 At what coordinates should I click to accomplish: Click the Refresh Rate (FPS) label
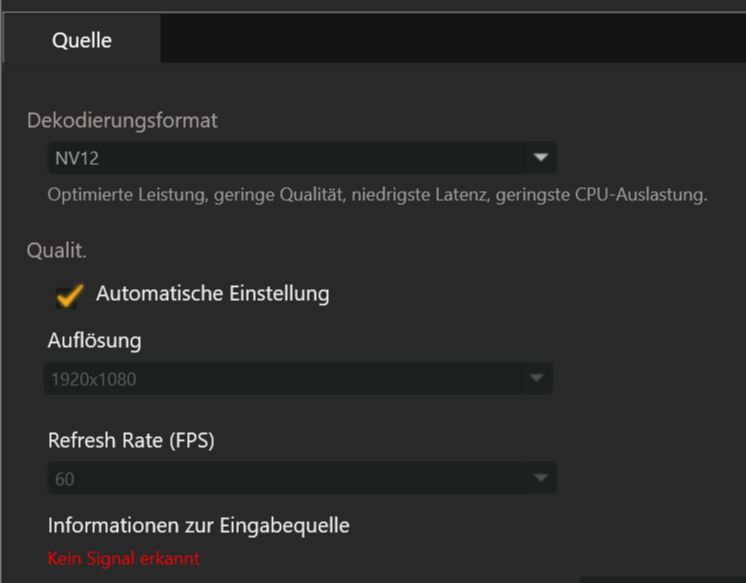pyautogui.click(x=131, y=439)
